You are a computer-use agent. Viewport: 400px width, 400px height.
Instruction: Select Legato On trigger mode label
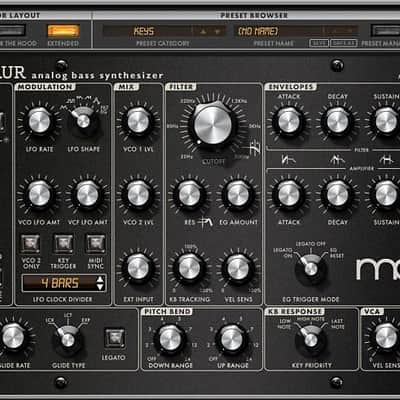point(283,253)
